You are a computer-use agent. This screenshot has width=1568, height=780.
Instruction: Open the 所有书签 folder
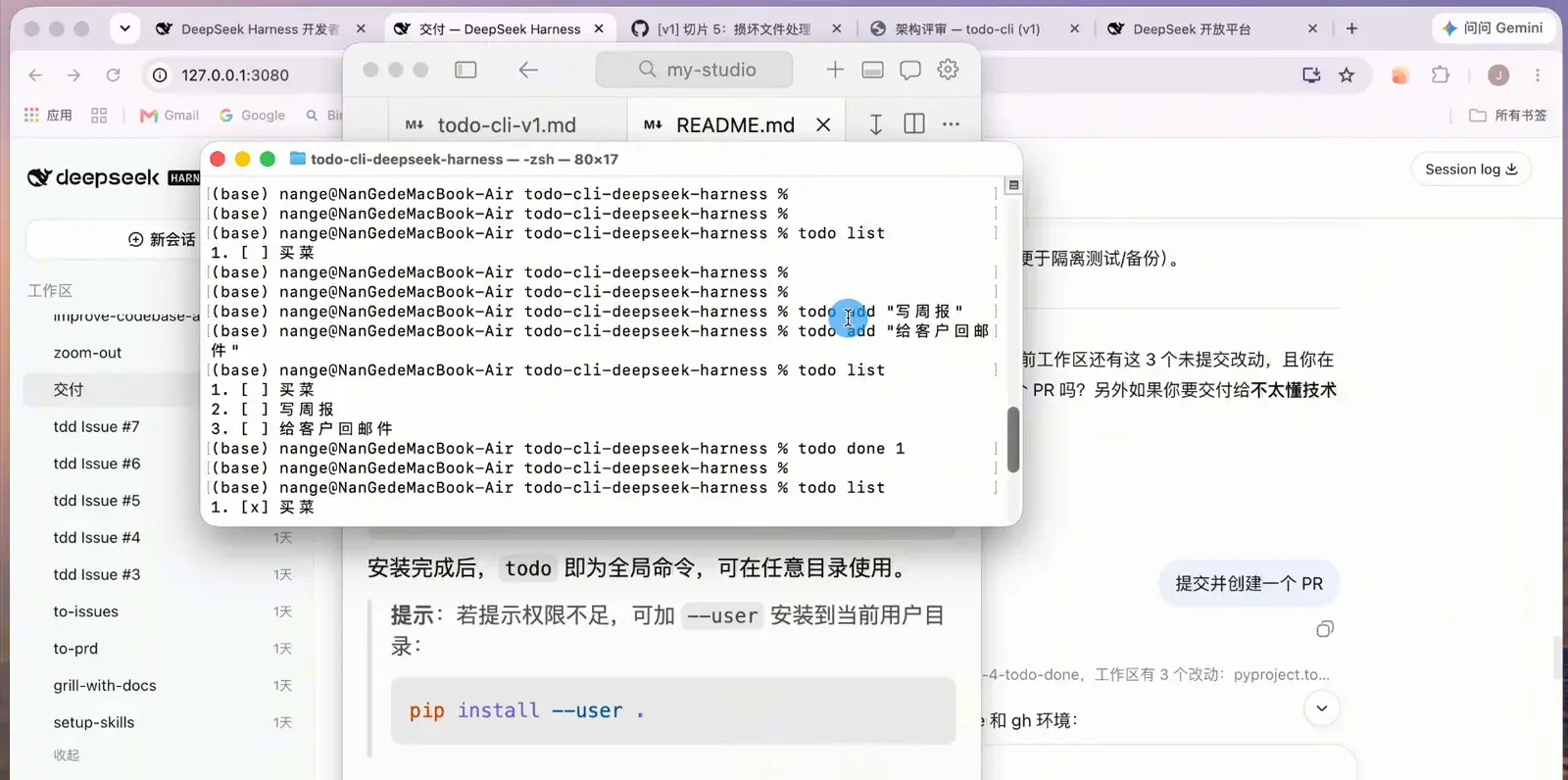tap(1507, 115)
